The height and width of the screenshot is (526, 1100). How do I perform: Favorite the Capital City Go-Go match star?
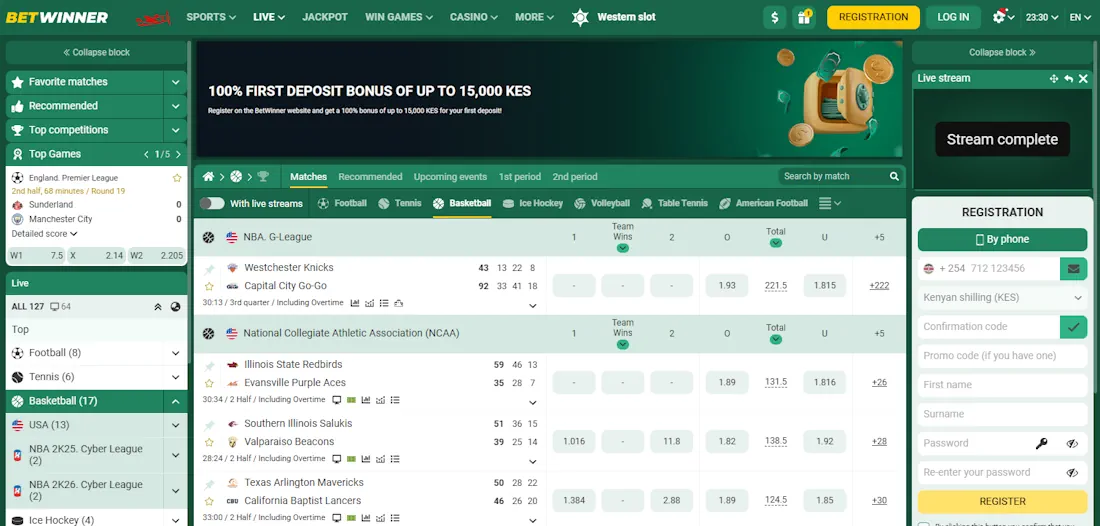click(x=209, y=286)
